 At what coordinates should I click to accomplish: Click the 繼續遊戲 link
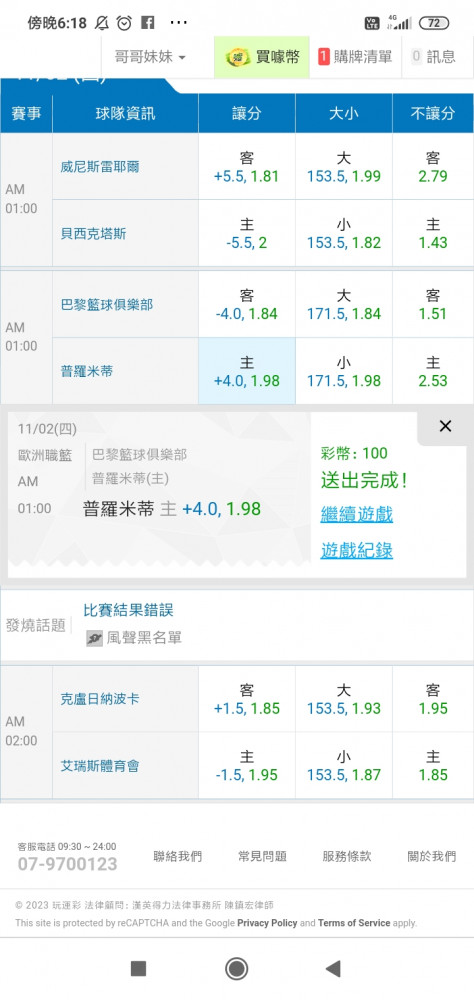coord(357,514)
